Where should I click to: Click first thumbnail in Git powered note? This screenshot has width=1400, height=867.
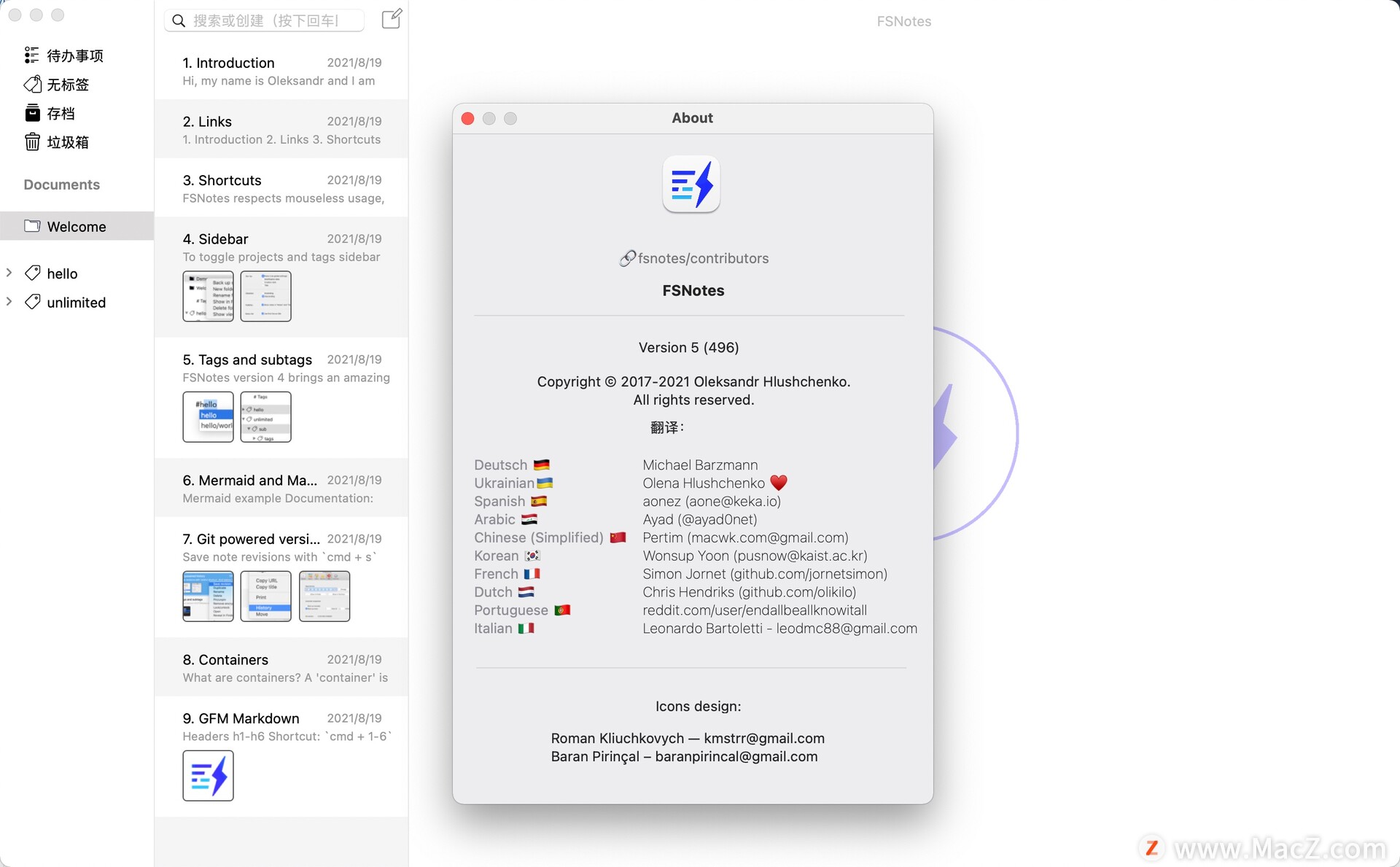[x=208, y=596]
